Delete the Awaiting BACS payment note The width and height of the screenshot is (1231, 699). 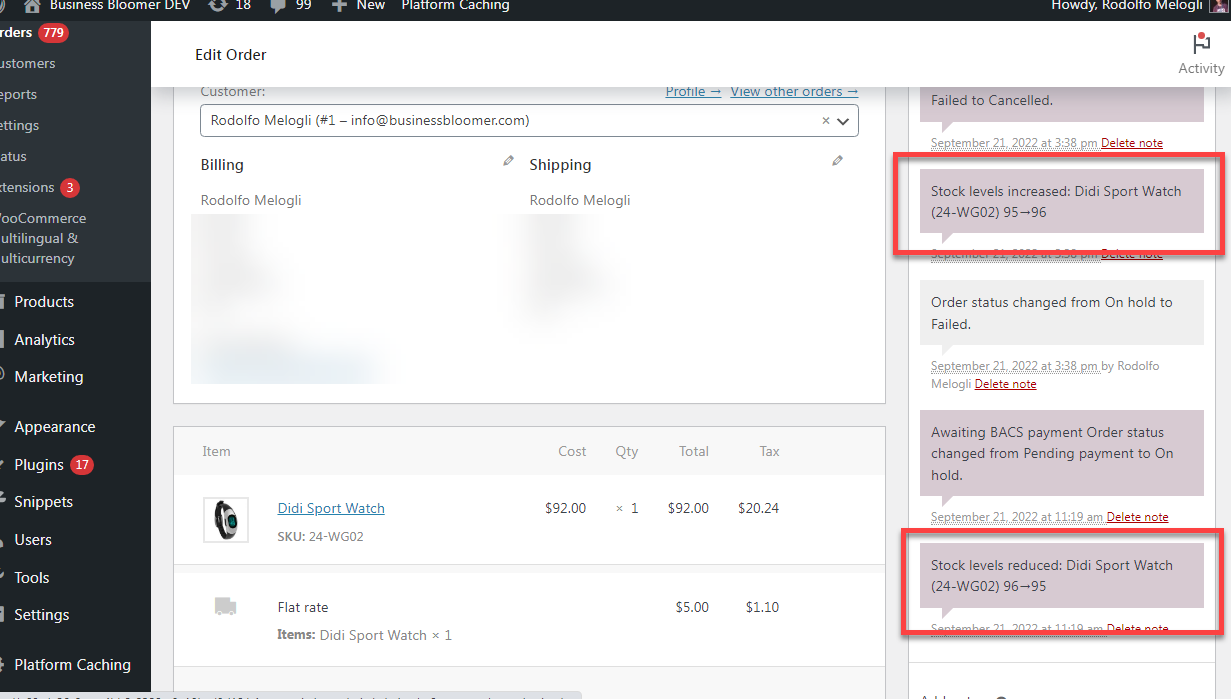(x=1137, y=517)
